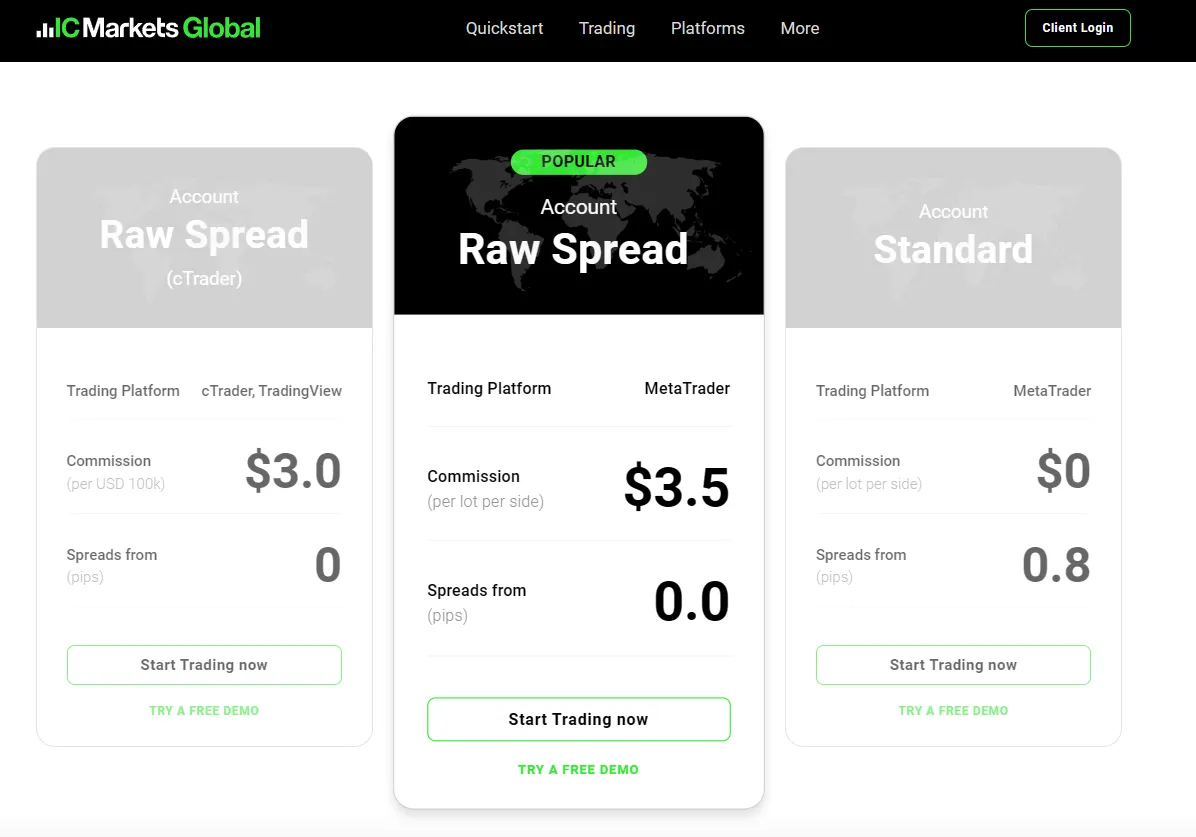The image size is (1196, 837).
Task: Start Trading now on popular Raw Spread card
Action: [579, 719]
